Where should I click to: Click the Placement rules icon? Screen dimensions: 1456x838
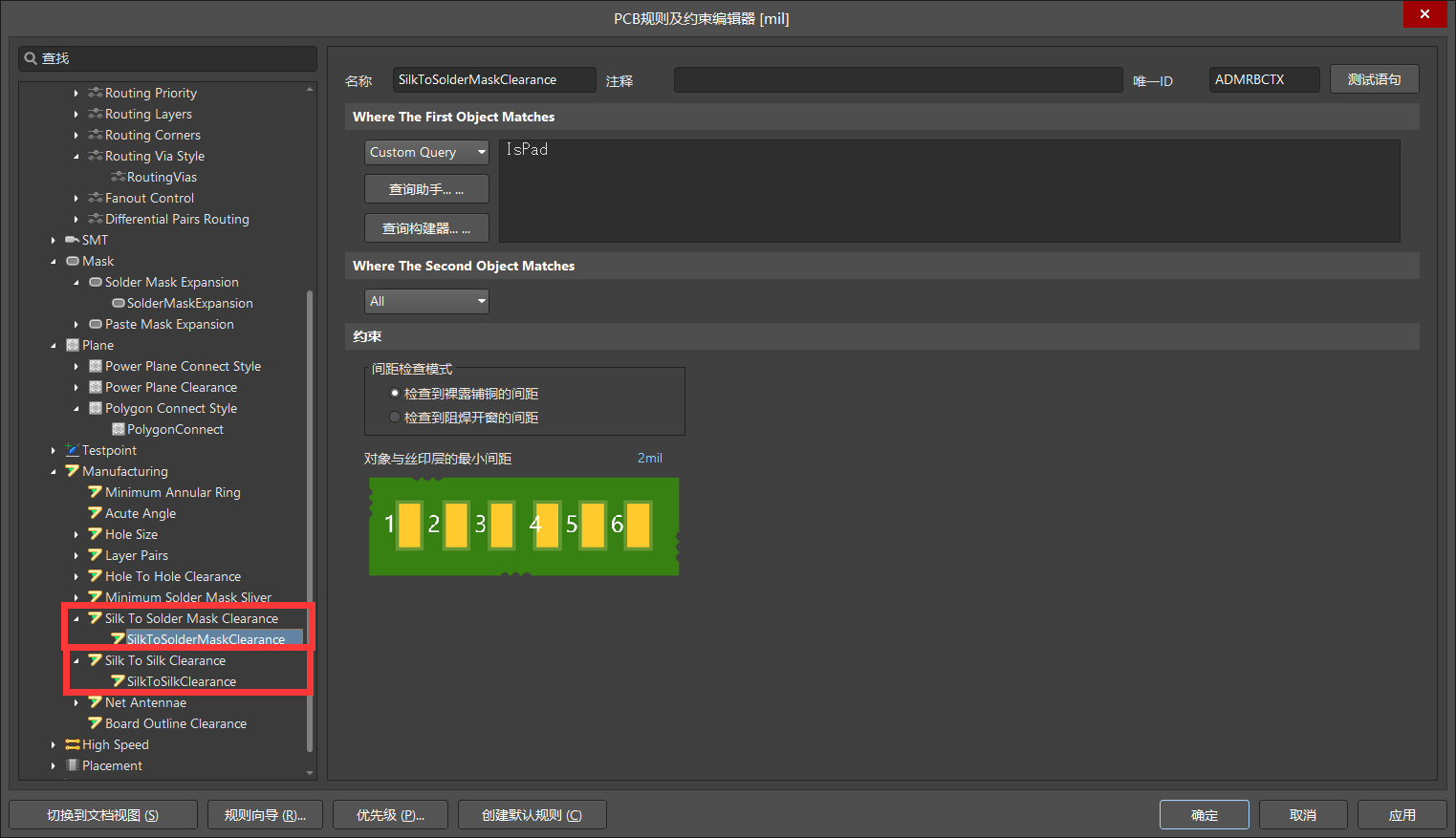71,765
